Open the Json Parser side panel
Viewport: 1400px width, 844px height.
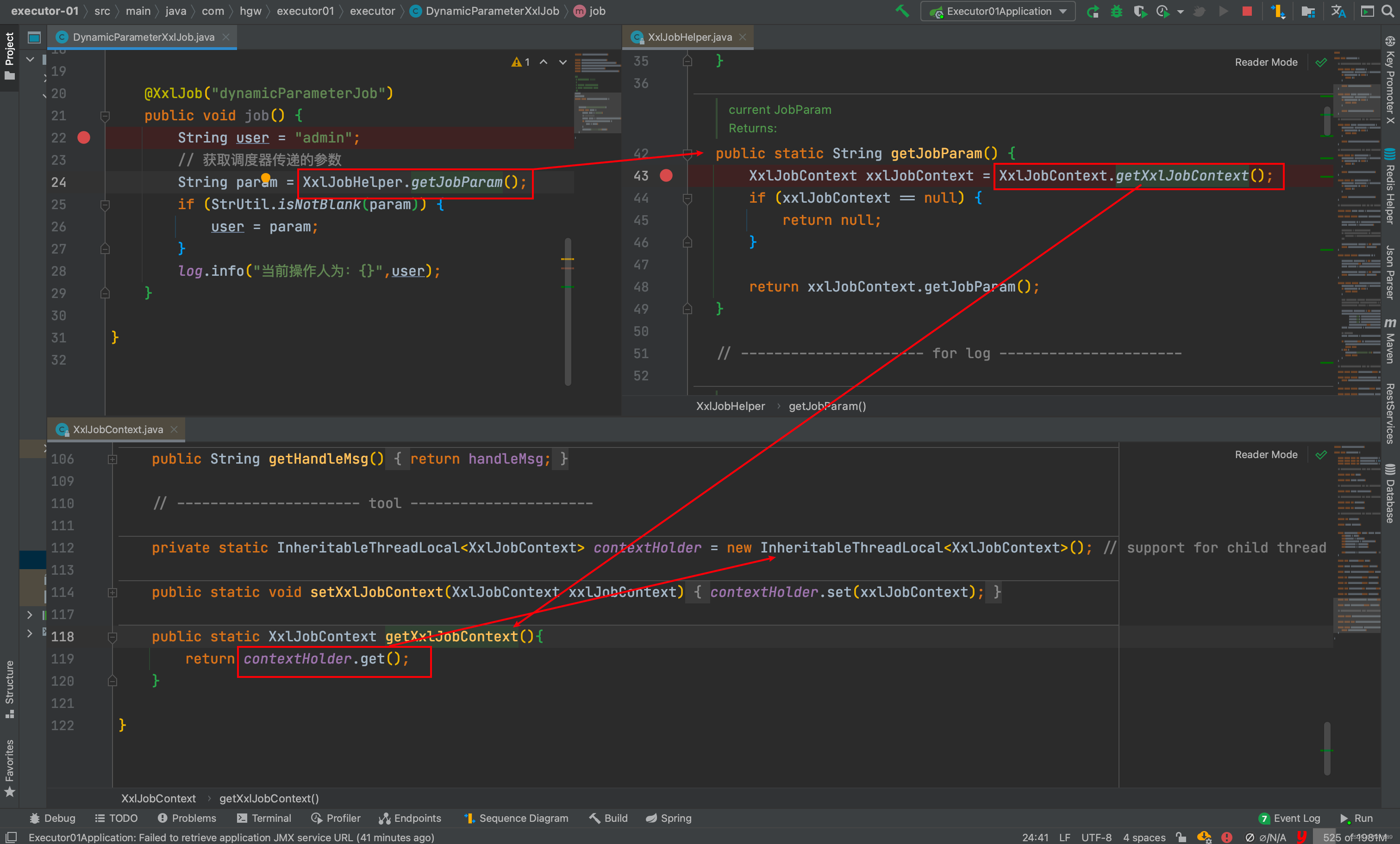click(1390, 272)
